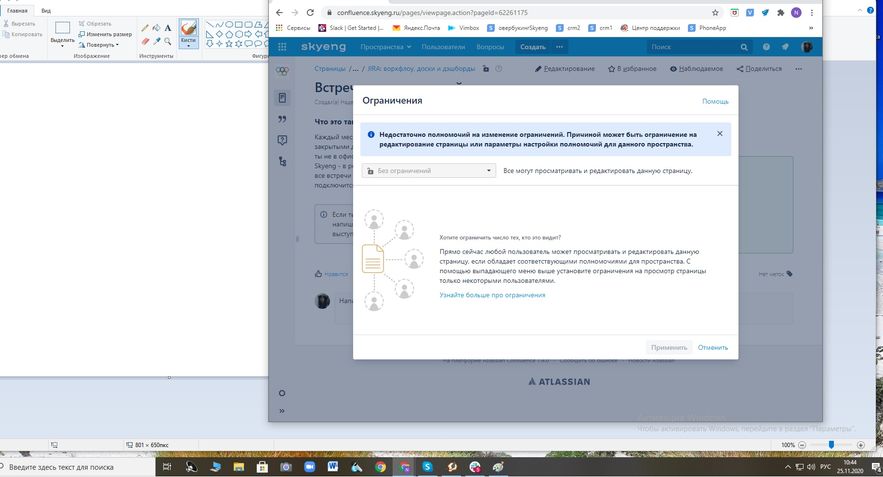Open the Повернуть rotate dropdown in Paint
The width and height of the screenshot is (883, 477).
99,44
